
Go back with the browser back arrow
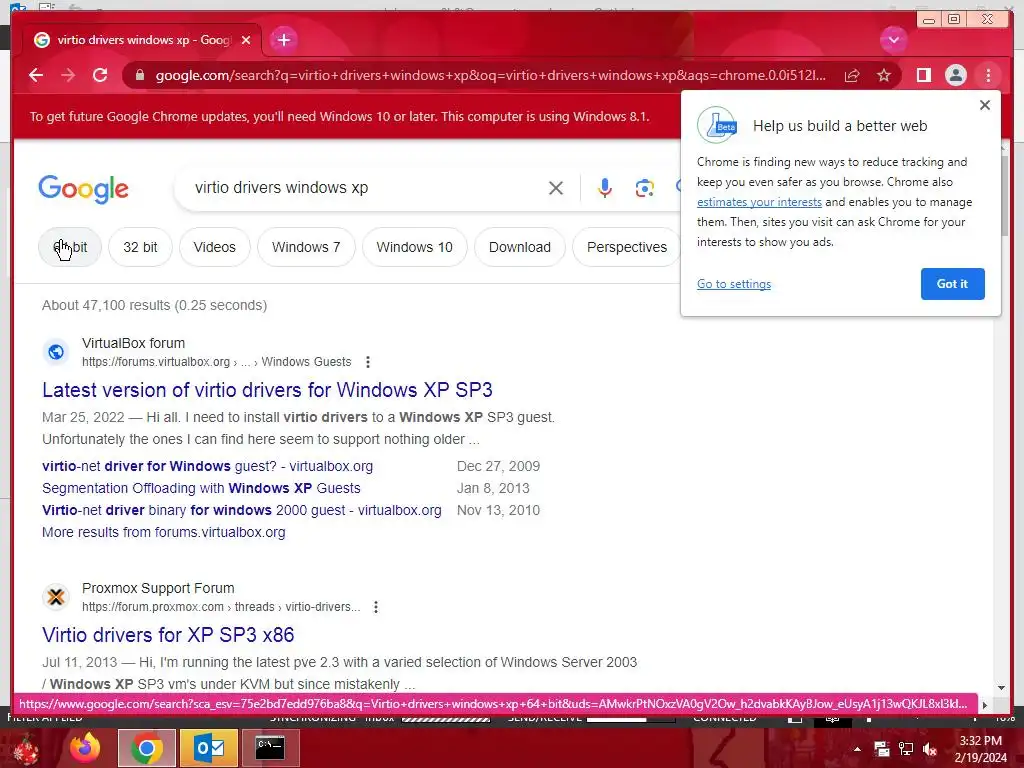coord(36,75)
